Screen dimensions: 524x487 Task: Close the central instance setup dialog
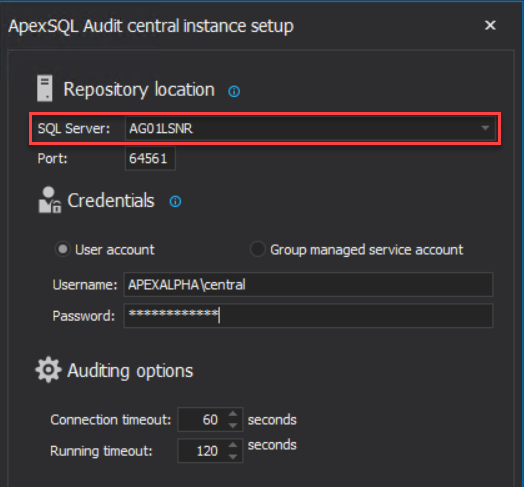pos(490,25)
